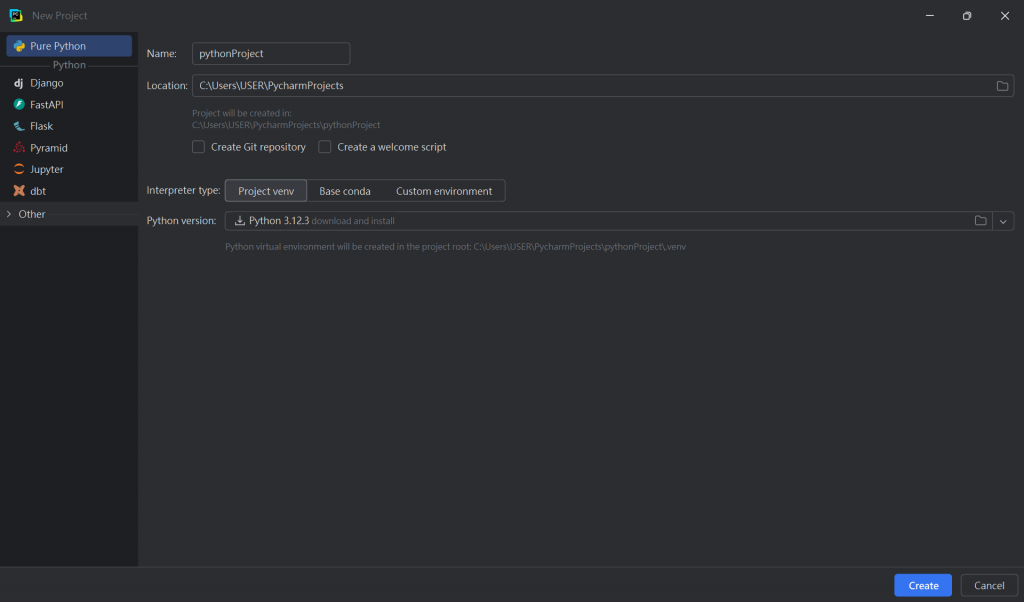The width and height of the screenshot is (1024, 602).
Task: Click the Pyramid icon in sidebar
Action: click(x=19, y=148)
